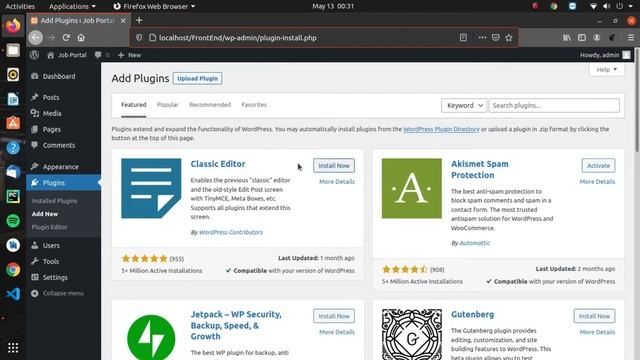Reload the current page
The image size is (640, 360).
(x=66, y=38)
